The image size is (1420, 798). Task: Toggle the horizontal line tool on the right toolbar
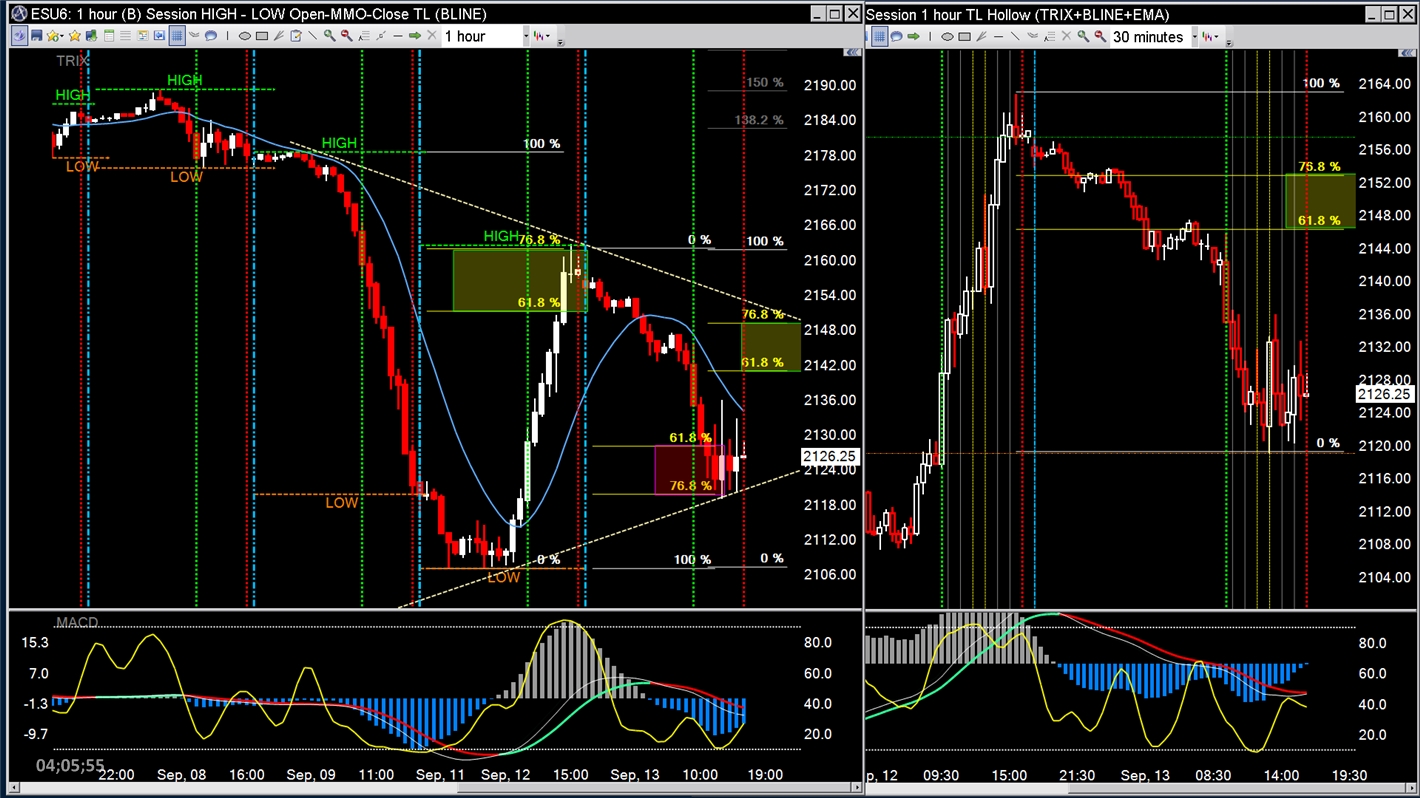click(x=996, y=37)
